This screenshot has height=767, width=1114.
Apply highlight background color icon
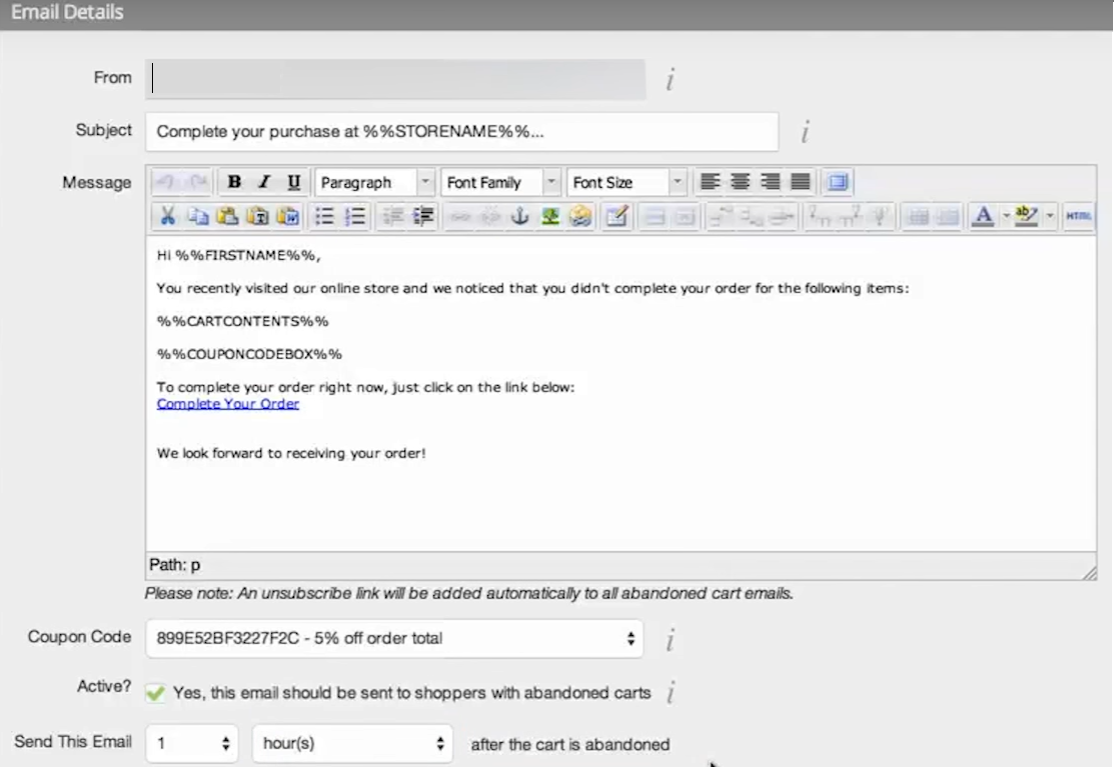coord(1026,216)
